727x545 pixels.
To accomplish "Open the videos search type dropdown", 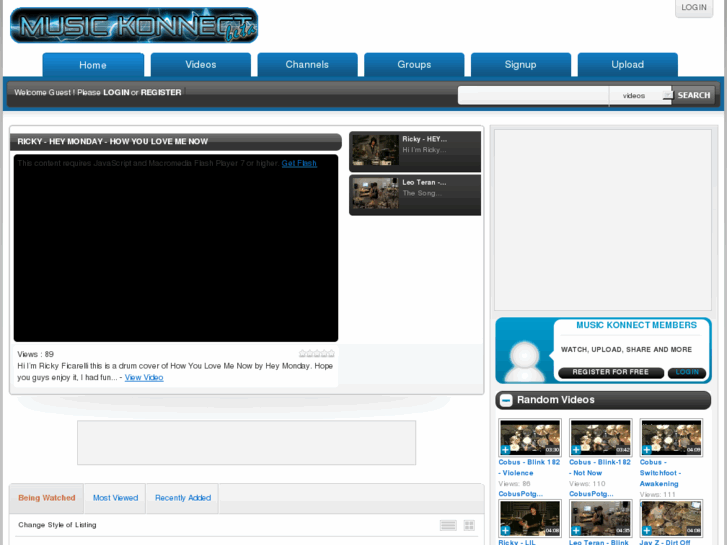I will pos(640,96).
